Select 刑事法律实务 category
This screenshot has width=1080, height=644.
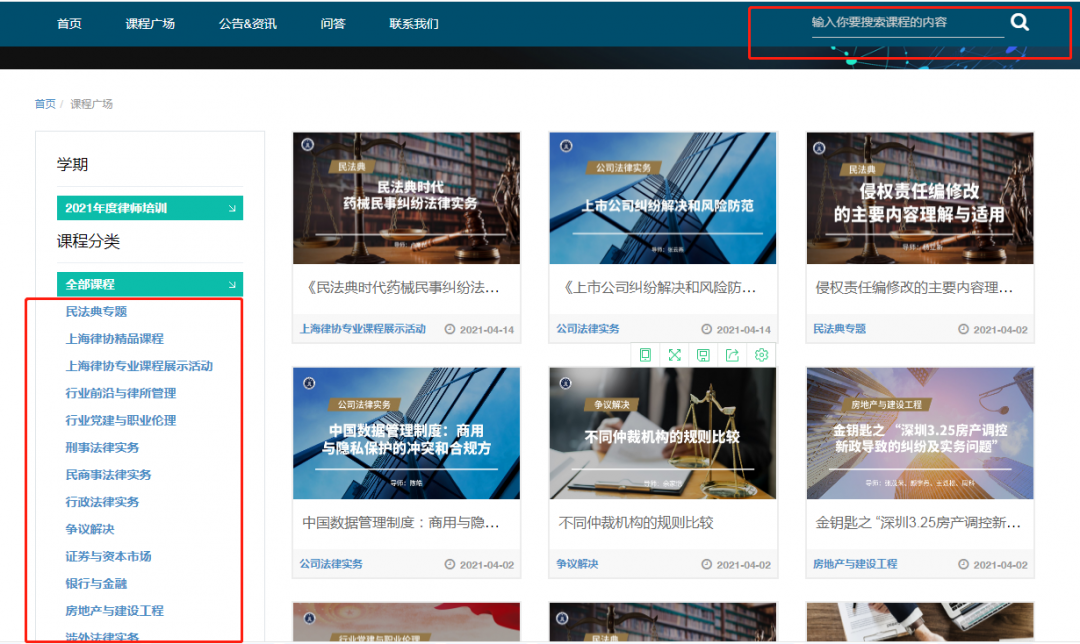coord(102,448)
